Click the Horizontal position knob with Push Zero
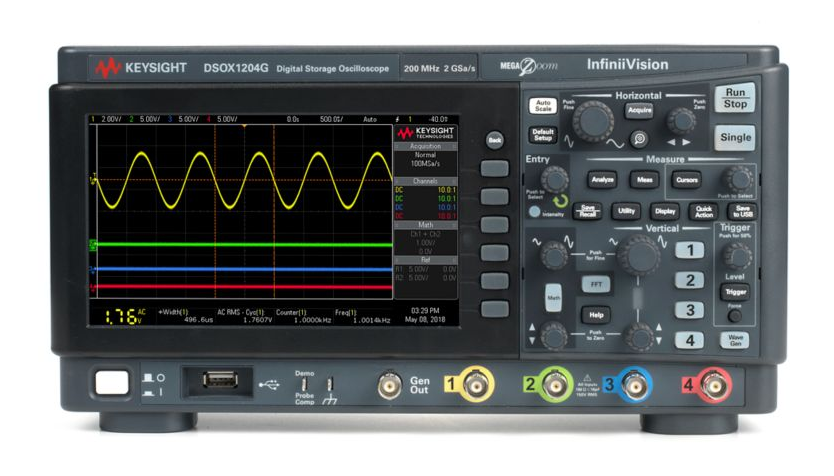 click(681, 121)
